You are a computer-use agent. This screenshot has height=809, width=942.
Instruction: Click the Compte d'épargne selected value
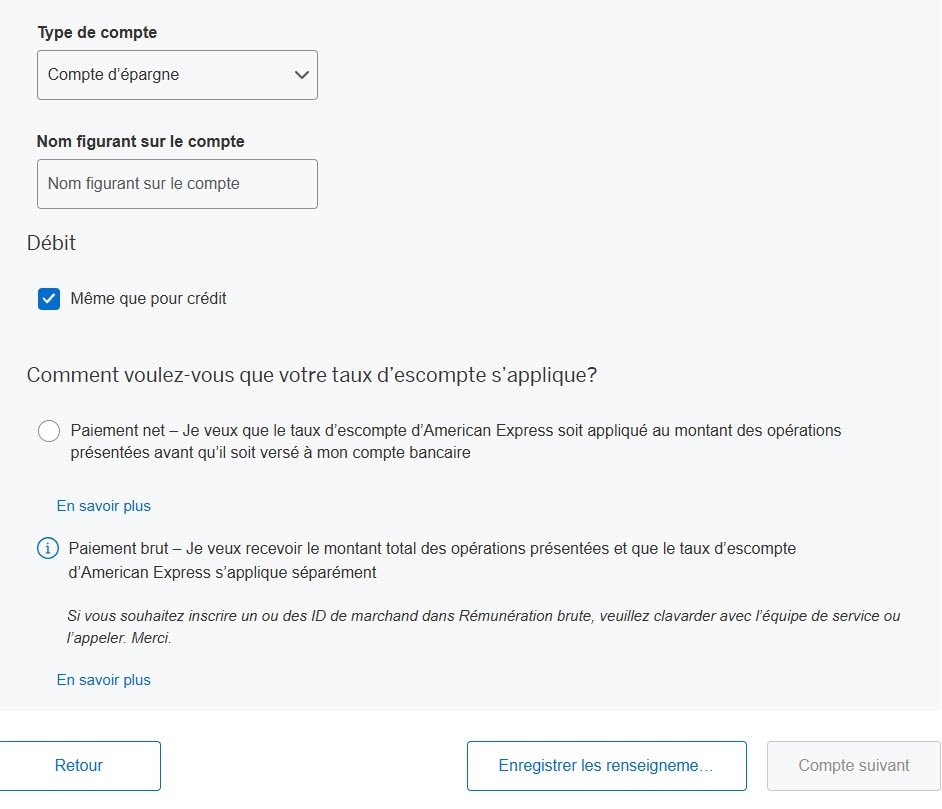pyautogui.click(x=114, y=75)
